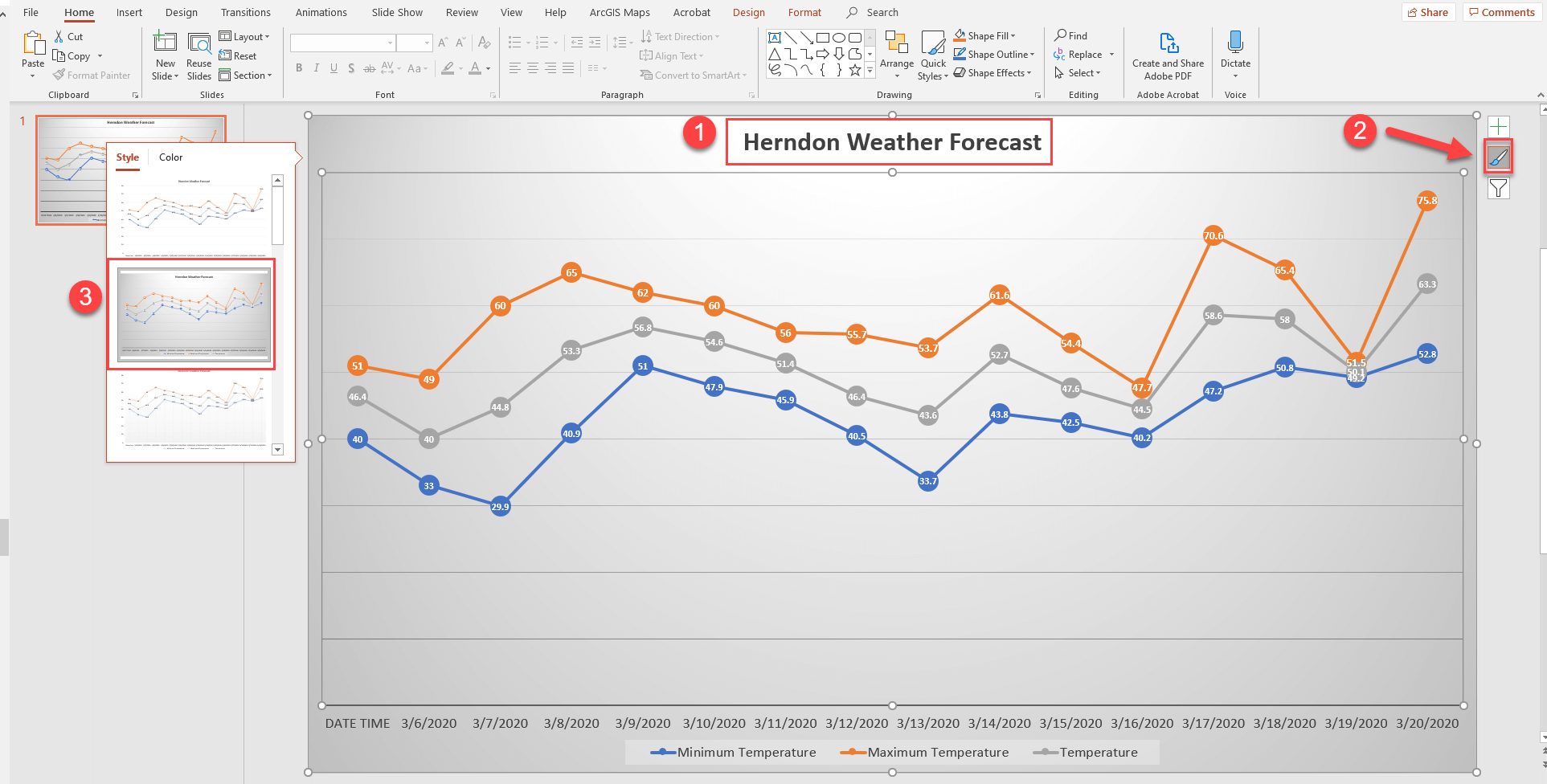This screenshot has height=784, width=1547.
Task: Toggle Underline text formatting
Action: (334, 68)
